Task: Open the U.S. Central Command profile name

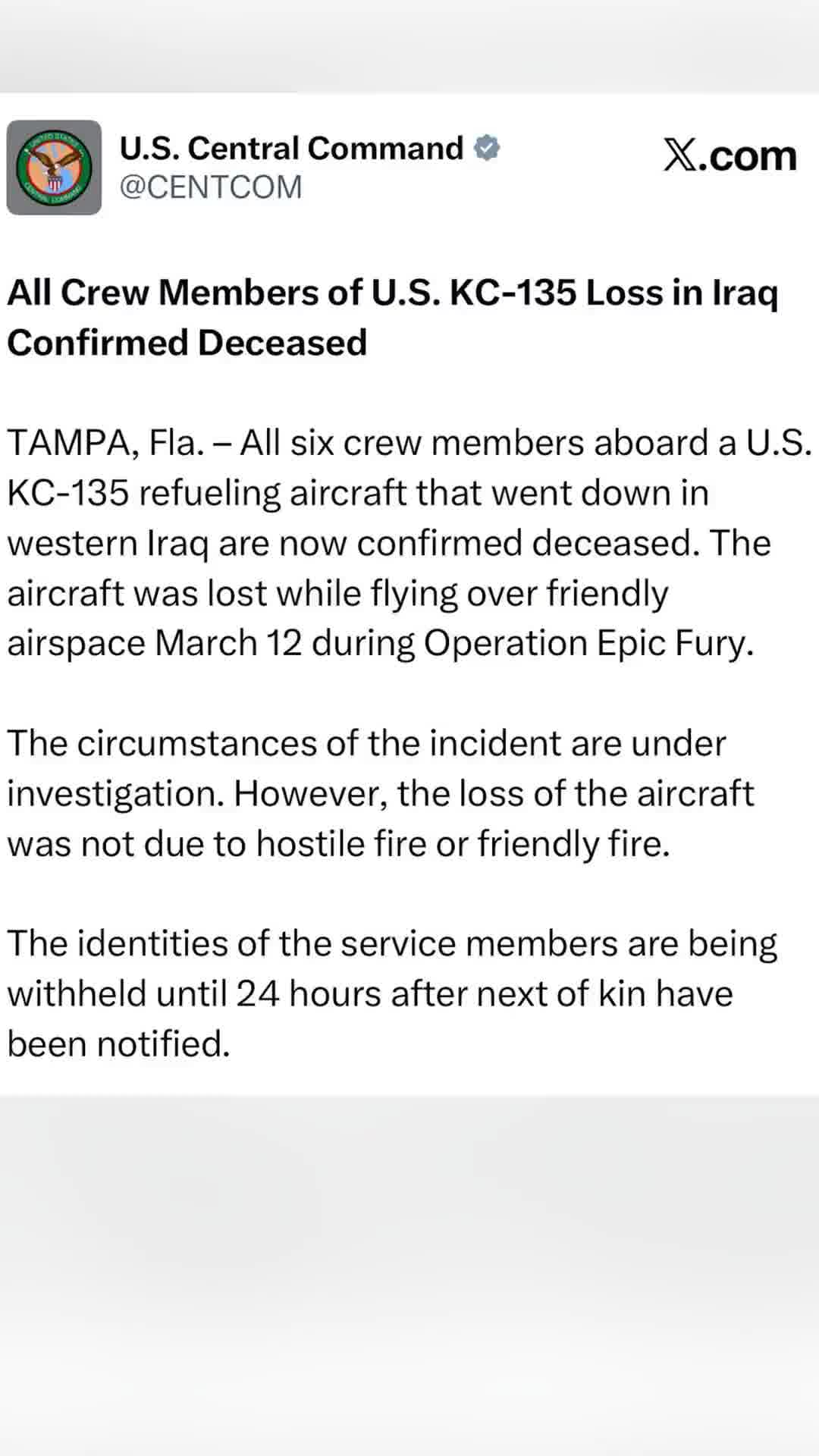Action: 291,149
